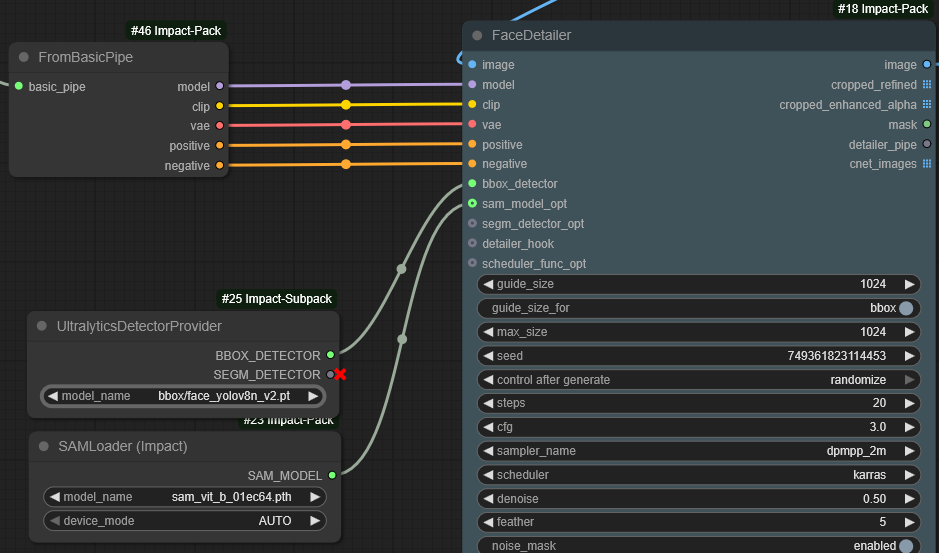Toggle the guide_size_for bbox switch

[x=905, y=308]
